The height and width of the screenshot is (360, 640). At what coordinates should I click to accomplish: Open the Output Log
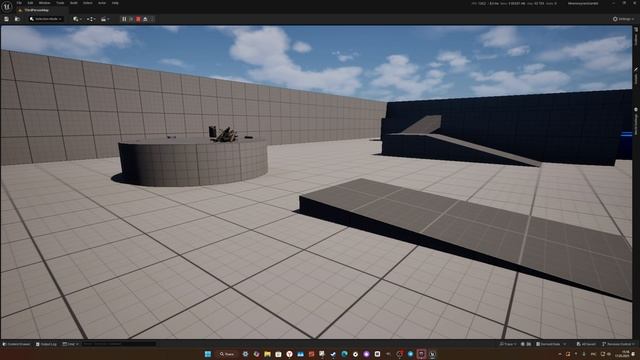click(47, 344)
